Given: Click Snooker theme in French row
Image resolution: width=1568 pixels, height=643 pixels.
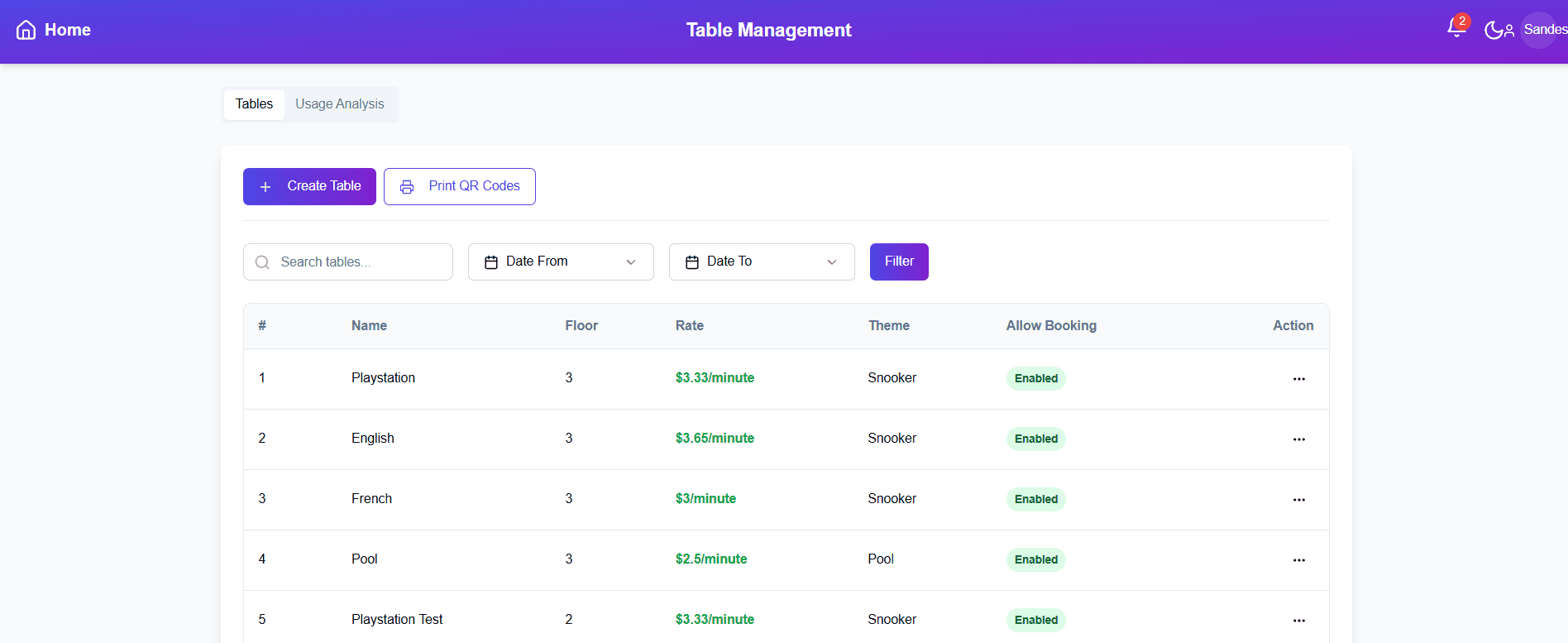Looking at the screenshot, I should (892, 499).
